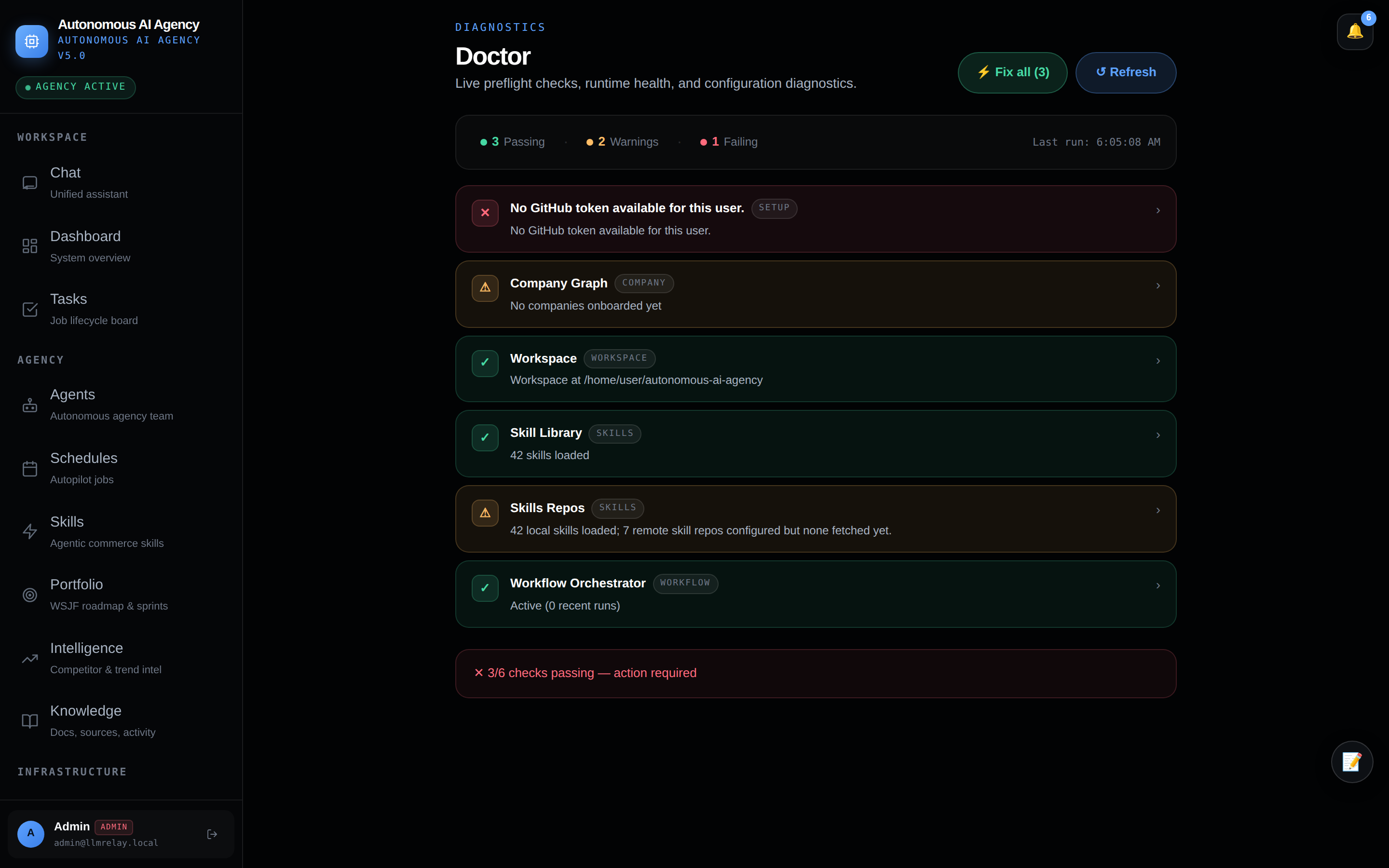The width and height of the screenshot is (1389, 868).
Task: Click the logout icon next to Admin
Action: 212,834
